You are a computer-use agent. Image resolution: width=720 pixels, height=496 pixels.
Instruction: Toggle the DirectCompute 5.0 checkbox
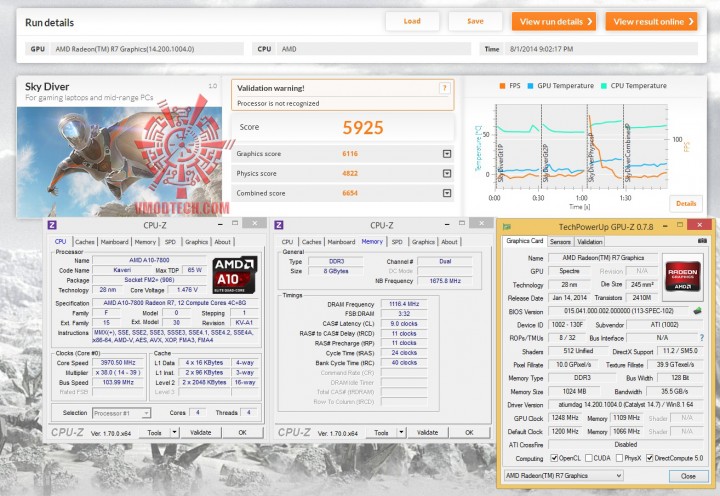point(650,458)
